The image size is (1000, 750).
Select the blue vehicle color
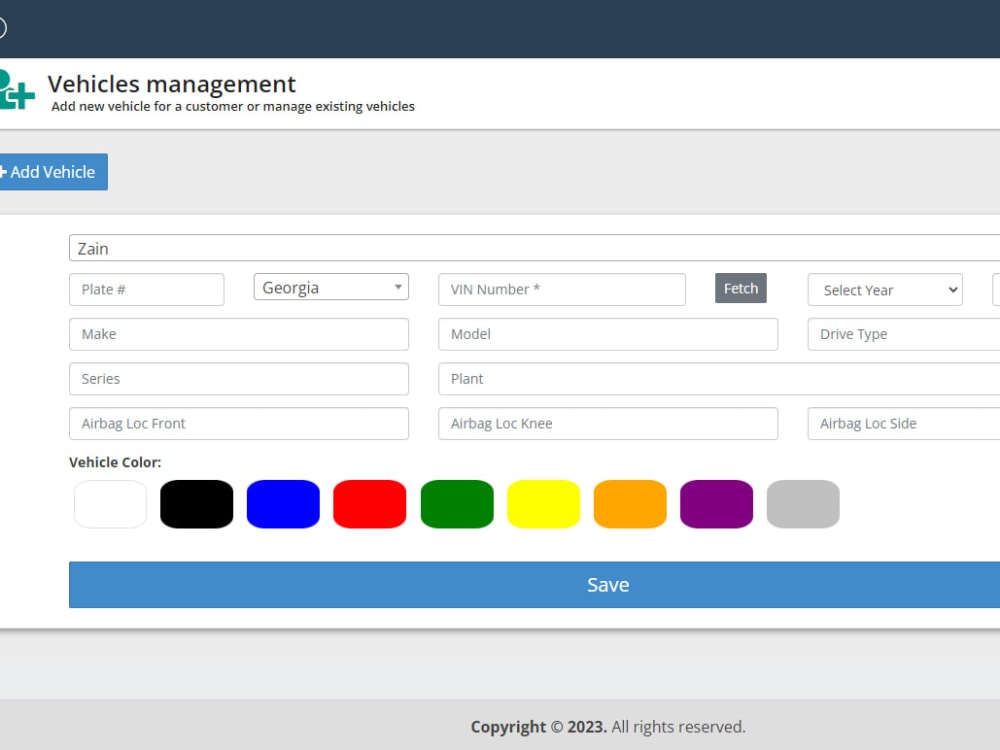pyautogui.click(x=283, y=503)
